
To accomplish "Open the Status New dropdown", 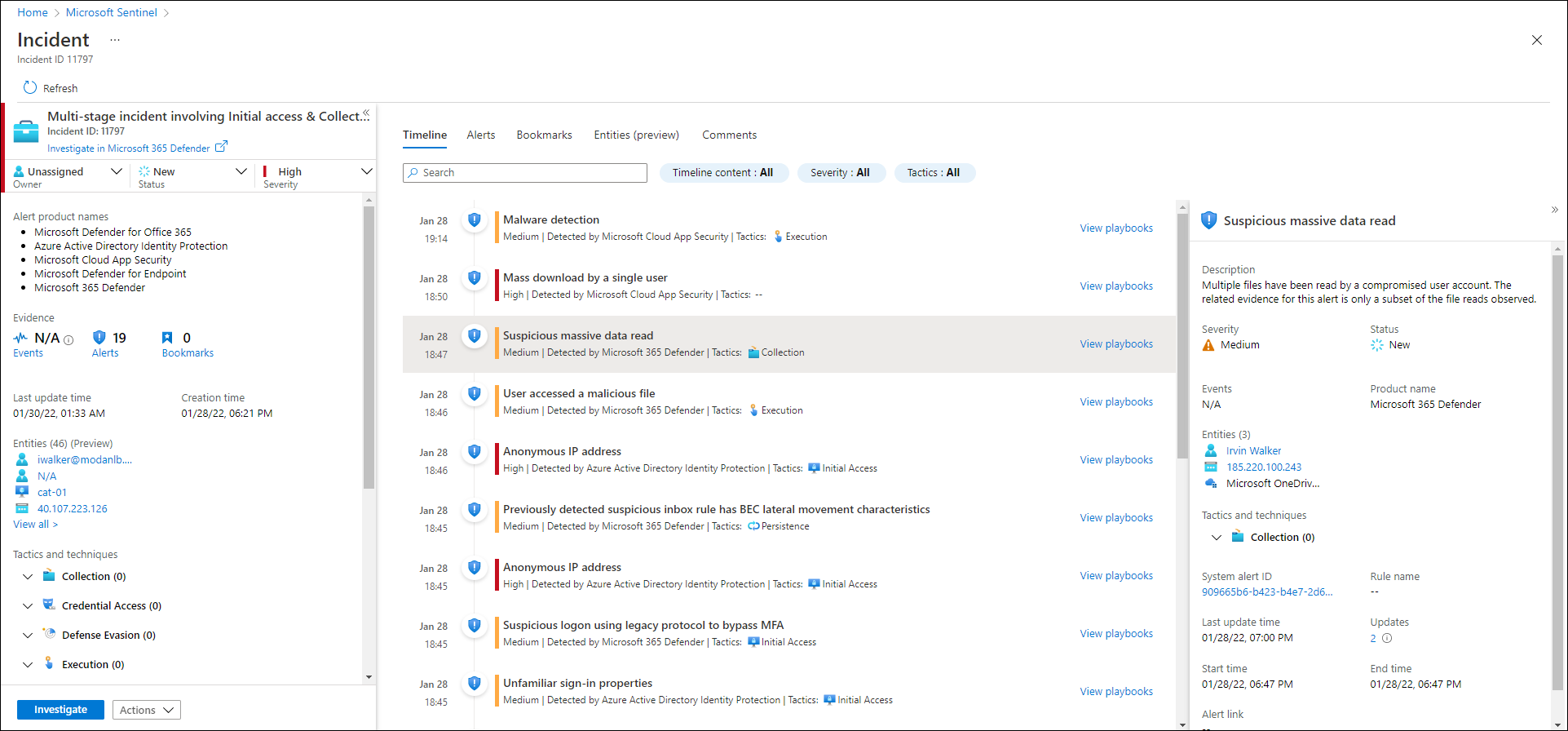I will 241,171.
